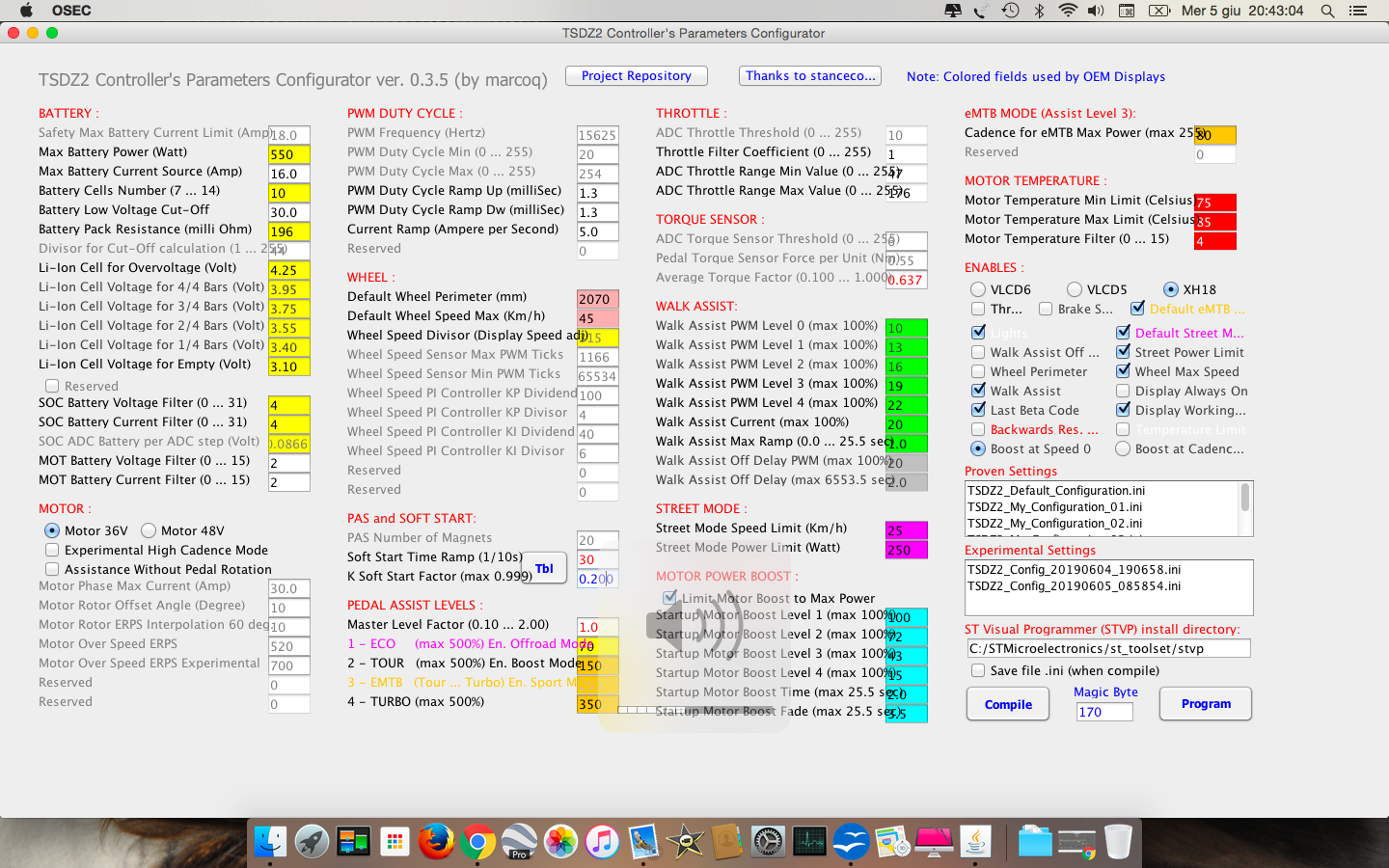Select the Motor 36V radio button
This screenshot has width=1389, height=868.
tap(52, 530)
